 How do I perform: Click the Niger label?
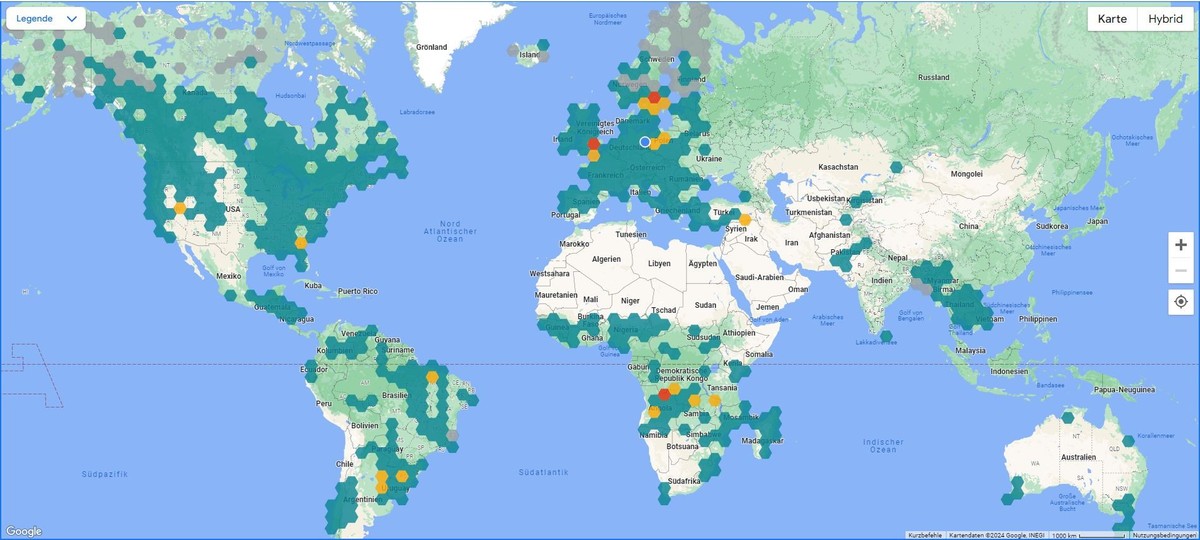pyautogui.click(x=629, y=300)
